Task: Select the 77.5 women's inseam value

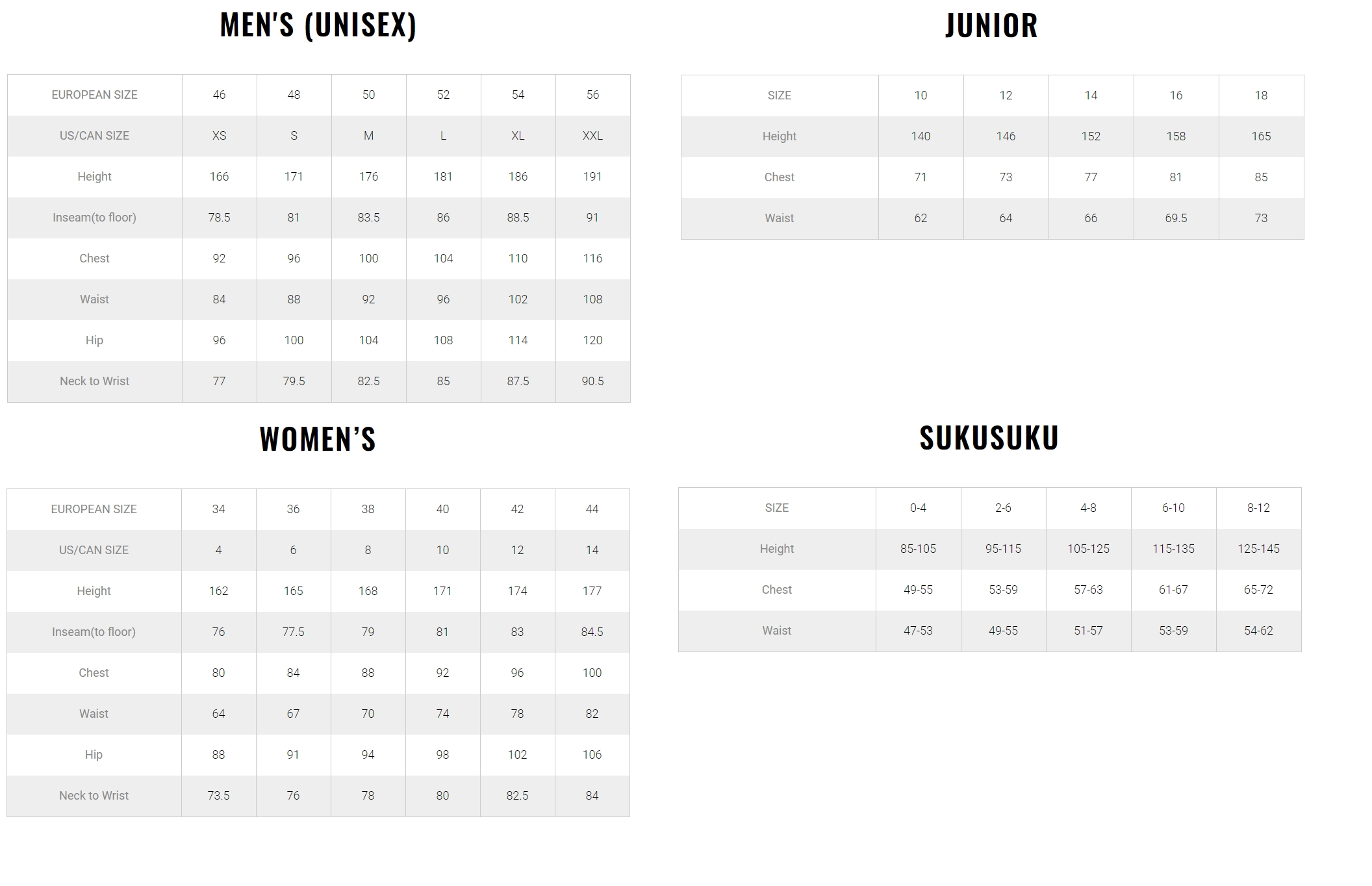Action: point(293,632)
